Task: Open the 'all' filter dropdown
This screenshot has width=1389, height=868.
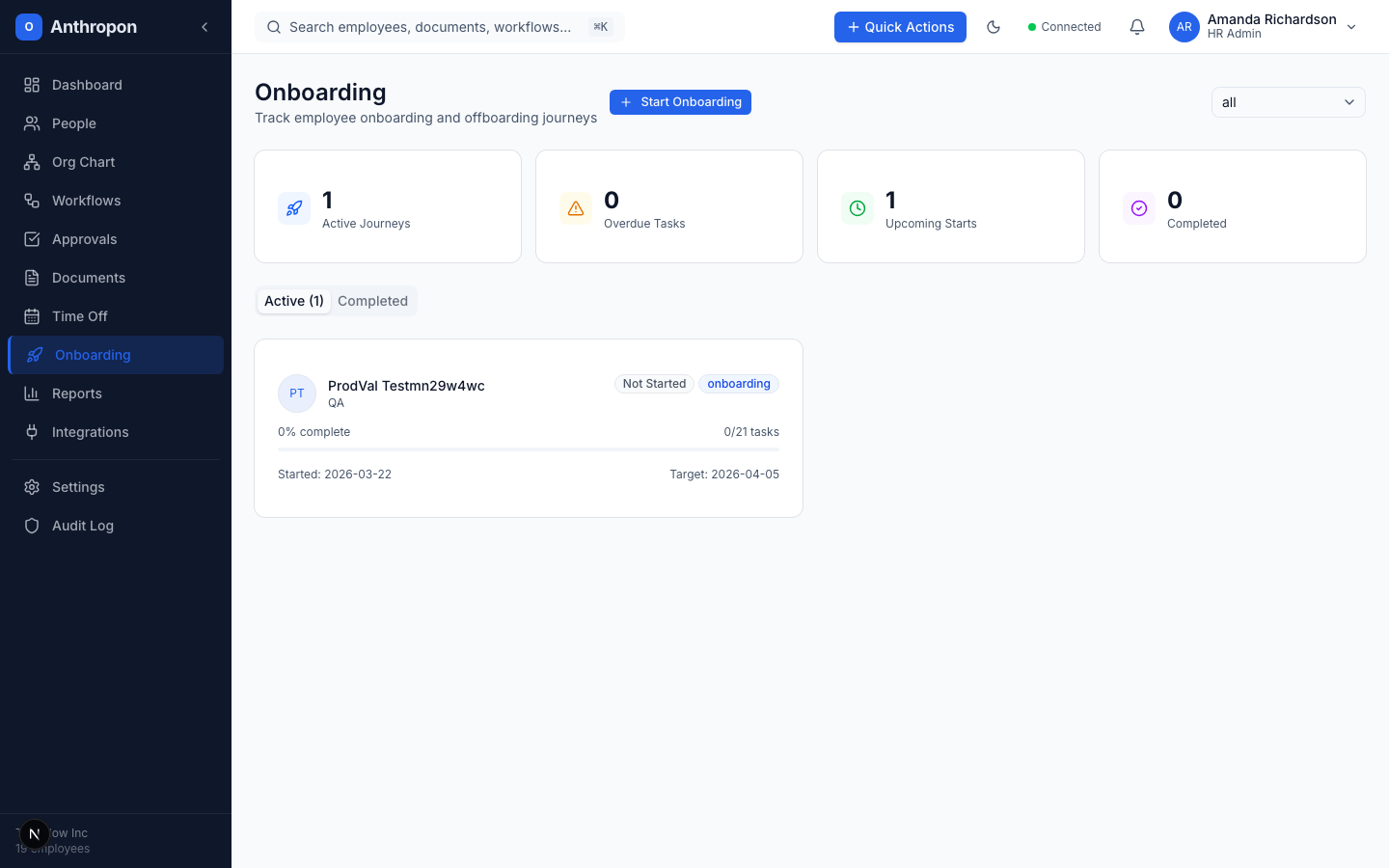Action: point(1288,102)
